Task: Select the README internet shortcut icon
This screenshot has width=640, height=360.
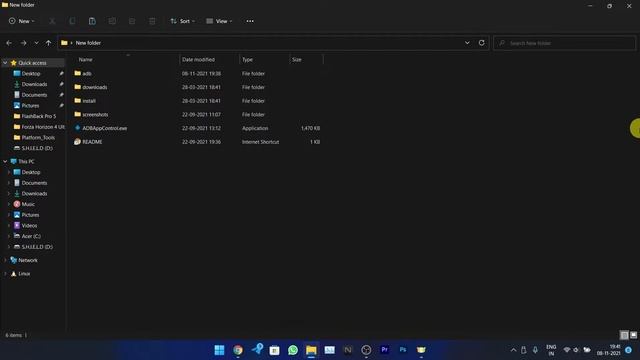Action: click(x=78, y=142)
